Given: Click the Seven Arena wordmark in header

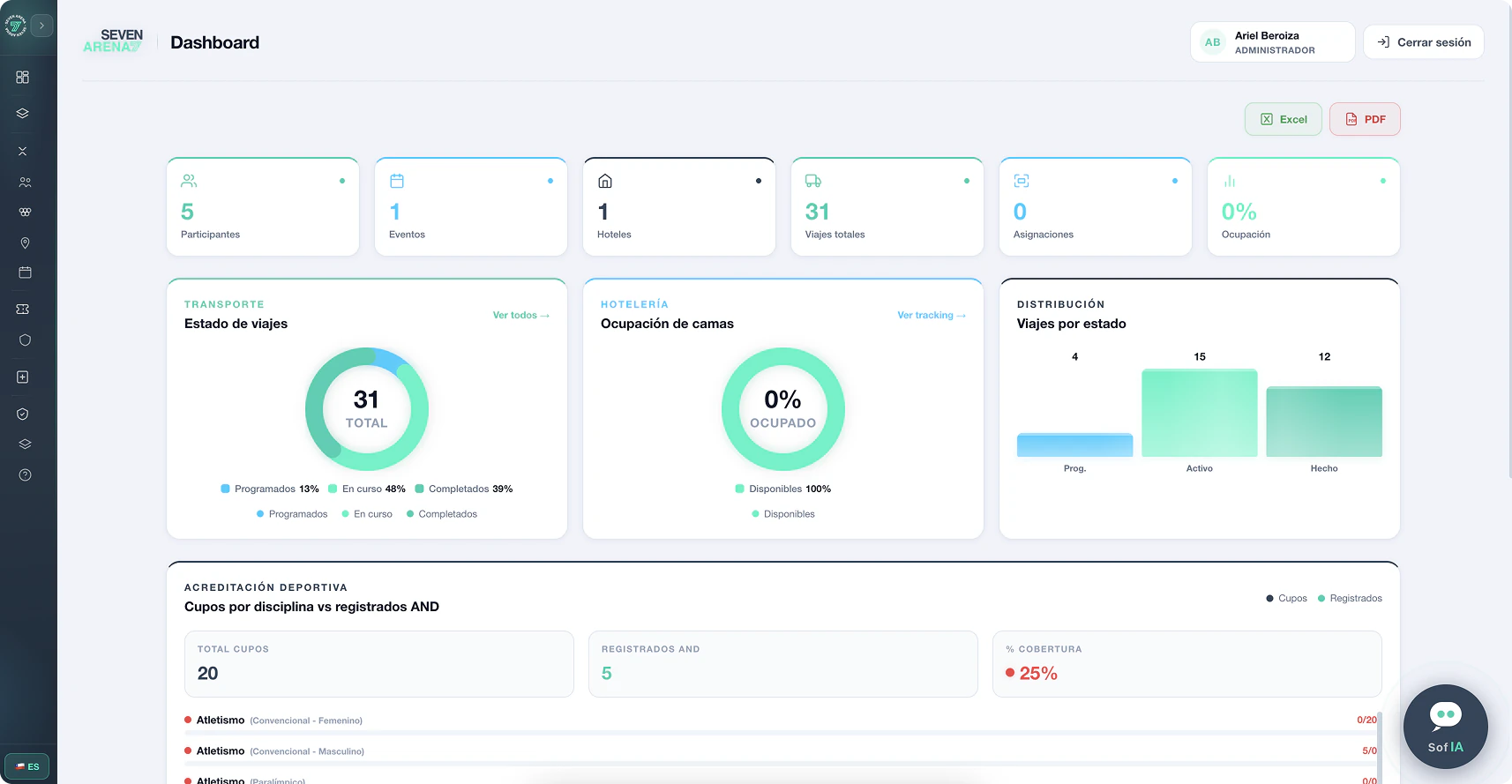Looking at the screenshot, I should 113,41.
